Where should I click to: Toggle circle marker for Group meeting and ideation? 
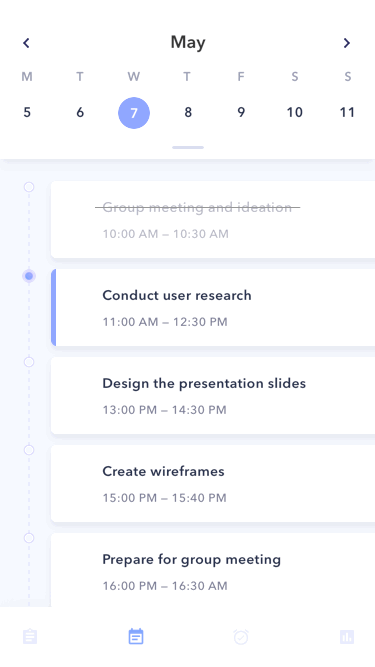coord(29,187)
